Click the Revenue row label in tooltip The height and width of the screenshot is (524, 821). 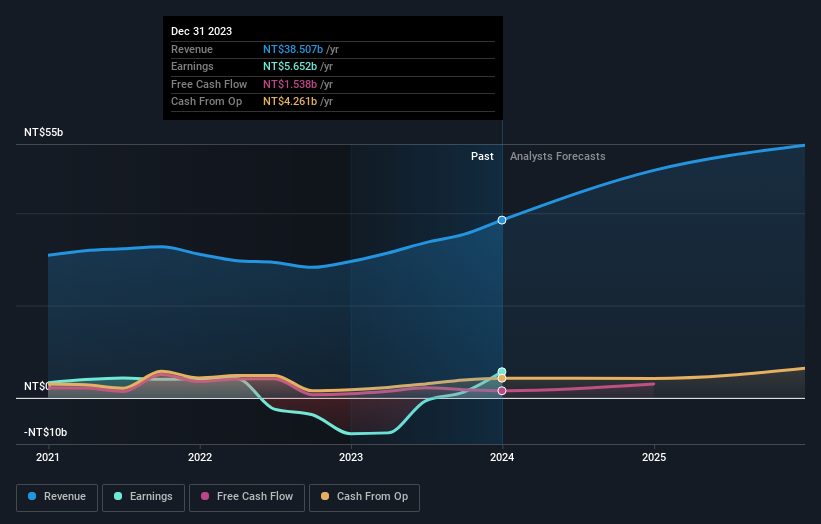(192, 49)
